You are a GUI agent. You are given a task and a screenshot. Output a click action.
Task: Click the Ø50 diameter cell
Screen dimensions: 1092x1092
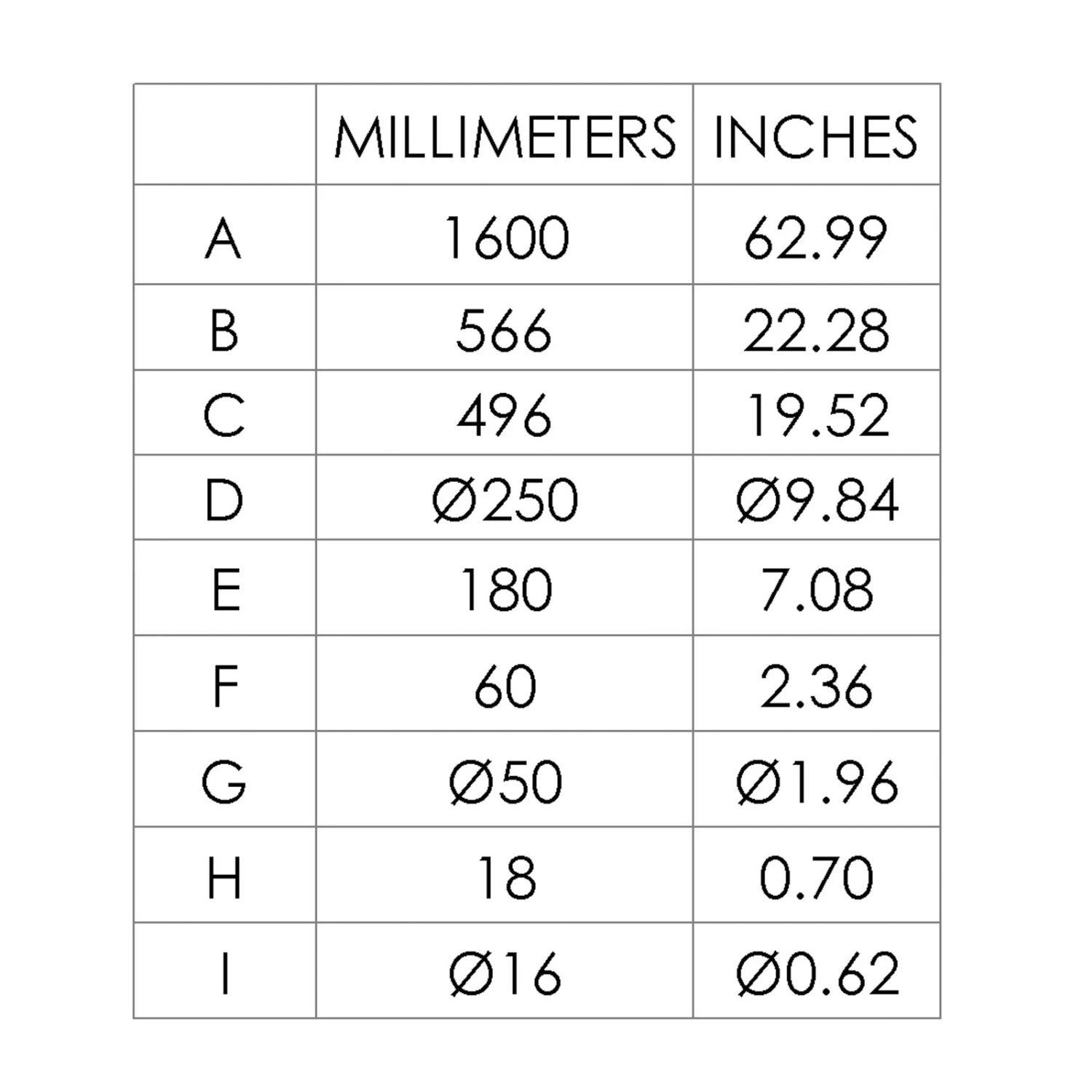pos(505,783)
